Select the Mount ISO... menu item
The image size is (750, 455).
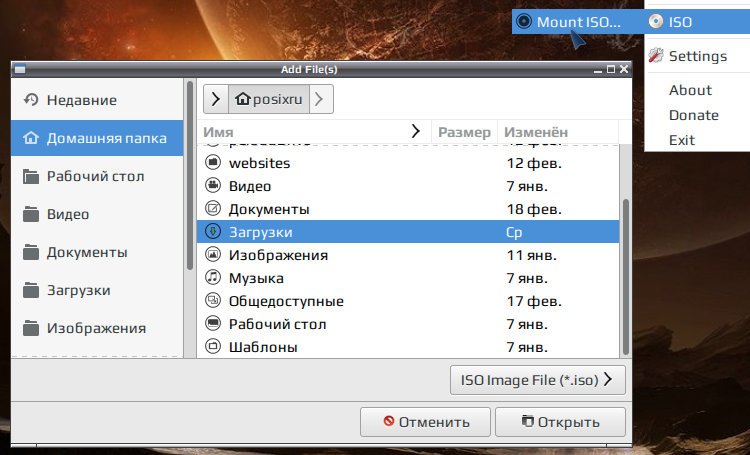click(577, 22)
